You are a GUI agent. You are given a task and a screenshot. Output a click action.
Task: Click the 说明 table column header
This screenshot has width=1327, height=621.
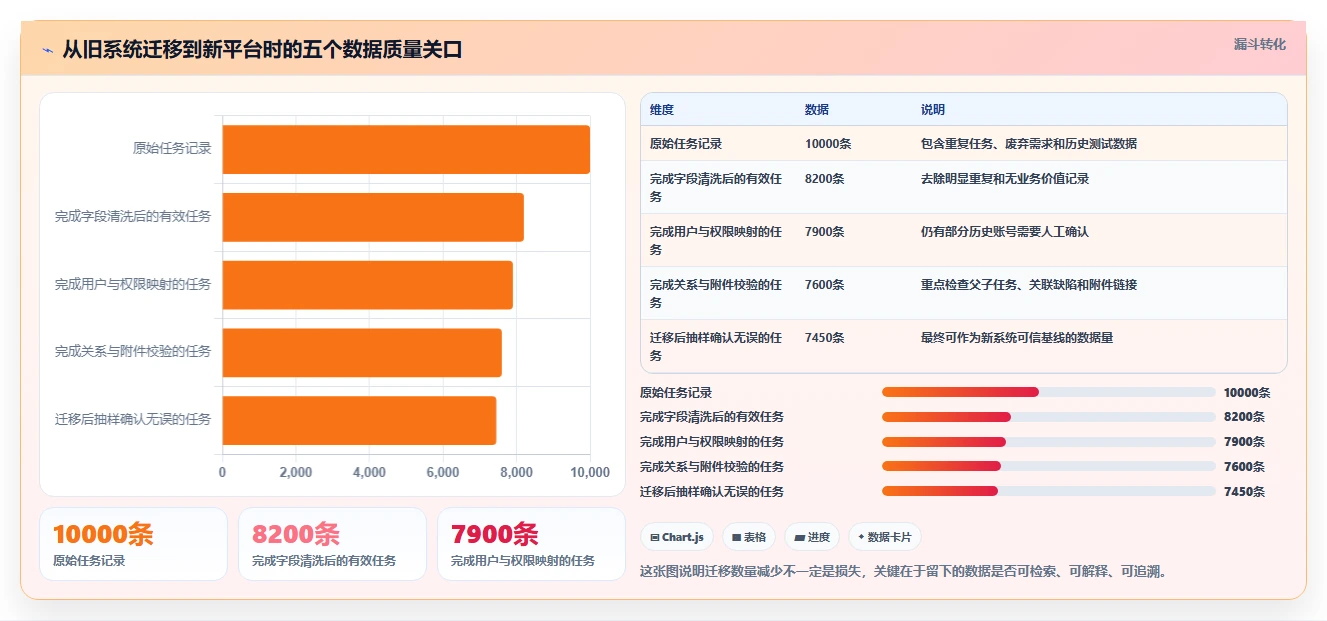(933, 110)
